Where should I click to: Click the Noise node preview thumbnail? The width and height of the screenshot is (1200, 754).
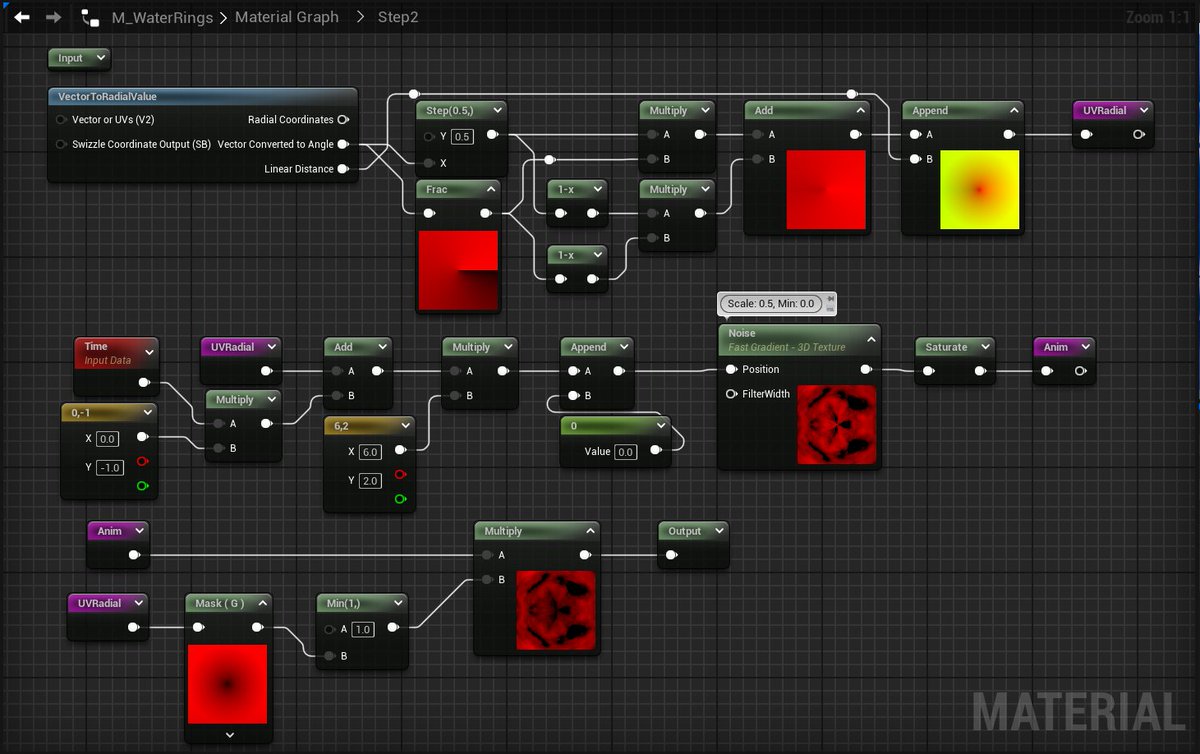837,425
